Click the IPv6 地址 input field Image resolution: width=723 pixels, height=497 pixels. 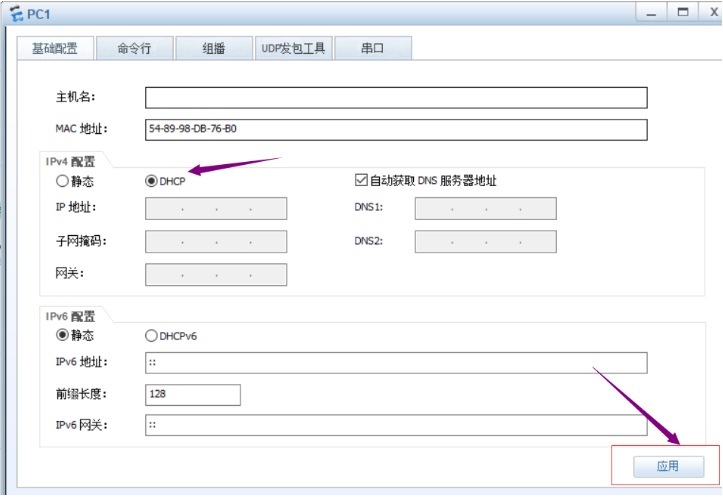396,363
